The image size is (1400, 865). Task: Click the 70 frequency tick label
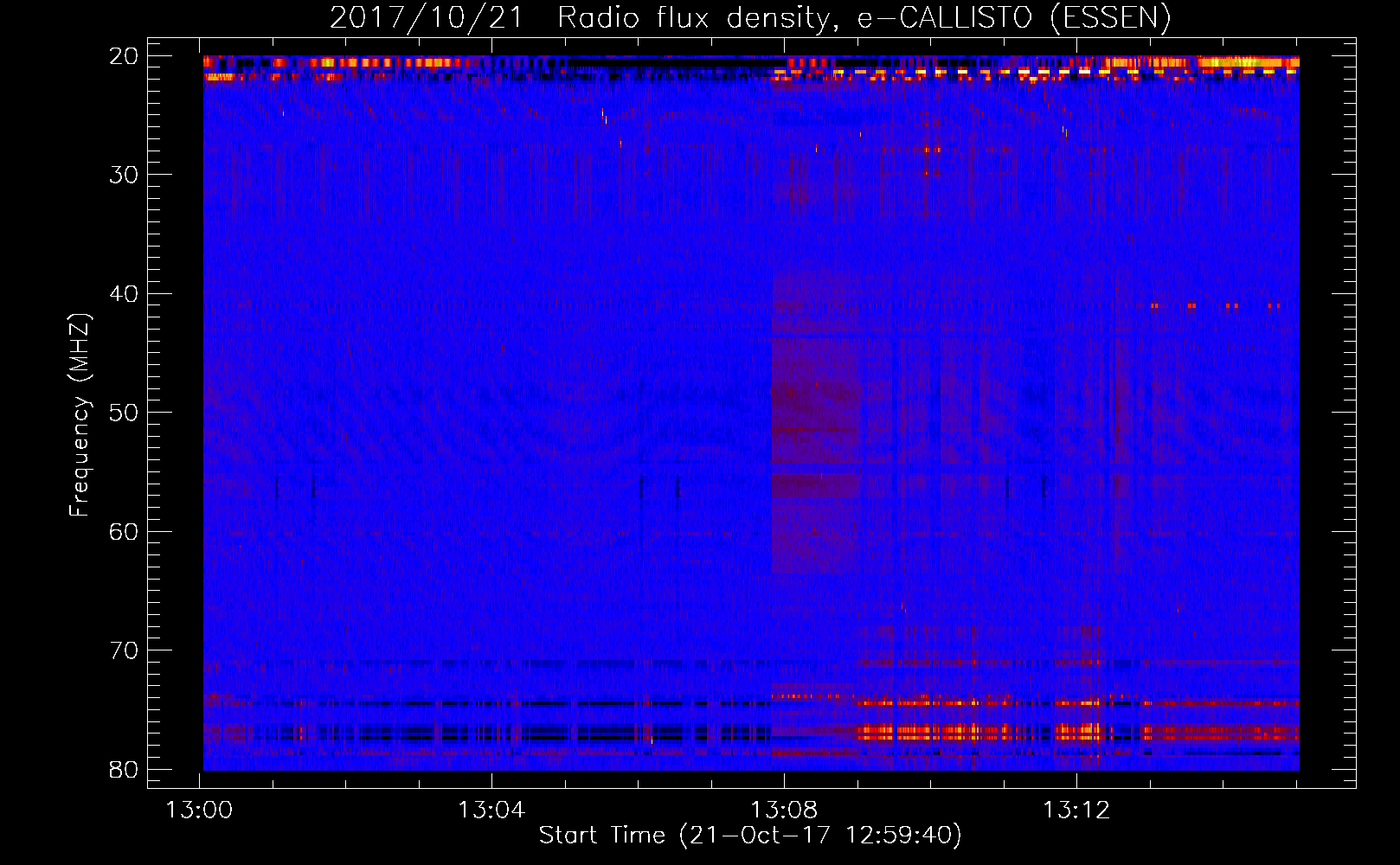point(124,650)
